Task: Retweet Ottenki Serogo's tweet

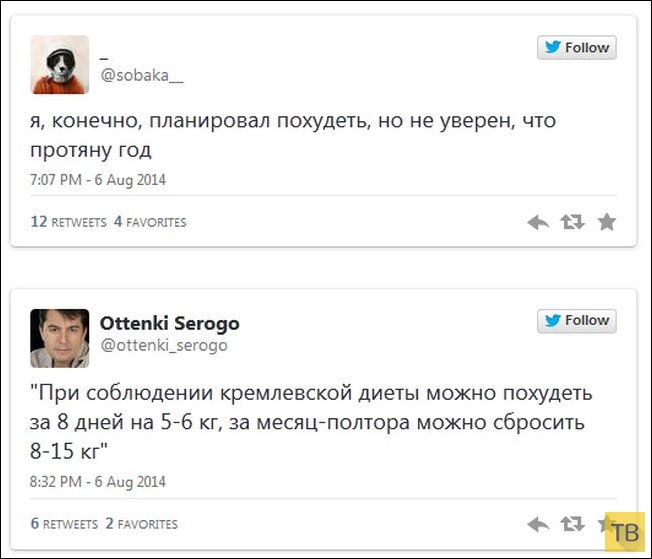Action: pyautogui.click(x=572, y=523)
